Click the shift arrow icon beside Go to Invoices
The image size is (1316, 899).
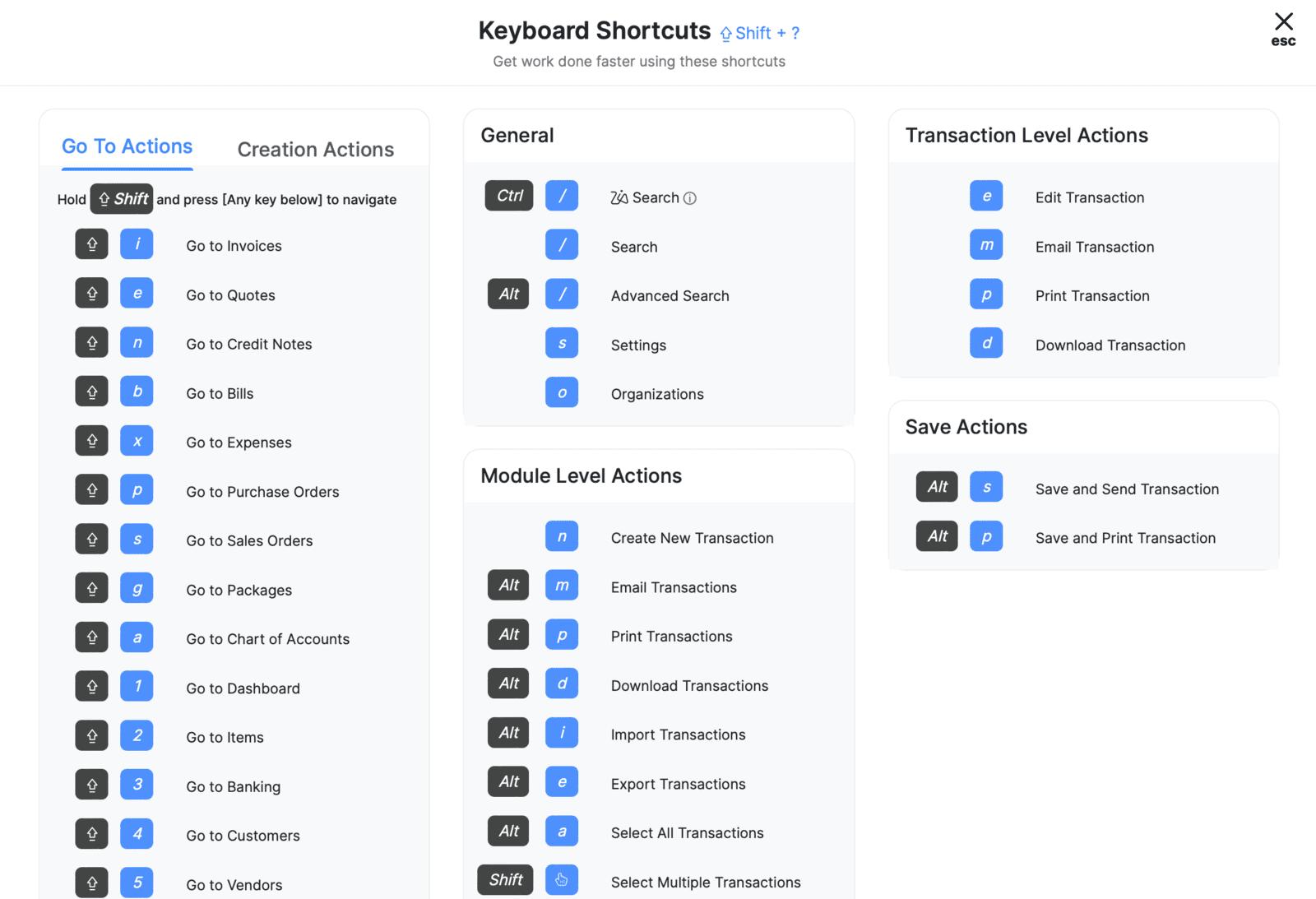tap(92, 244)
